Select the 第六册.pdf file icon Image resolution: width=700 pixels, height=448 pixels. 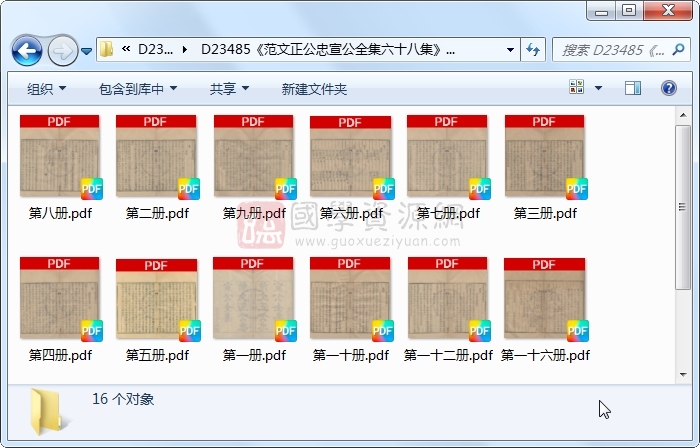point(351,157)
